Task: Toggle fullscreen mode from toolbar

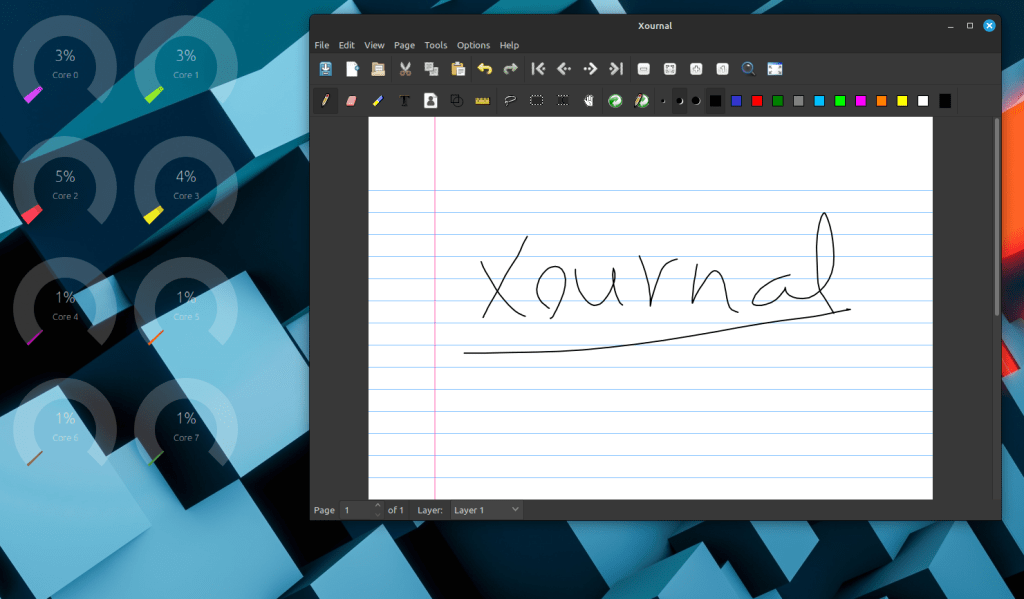Action: point(775,69)
